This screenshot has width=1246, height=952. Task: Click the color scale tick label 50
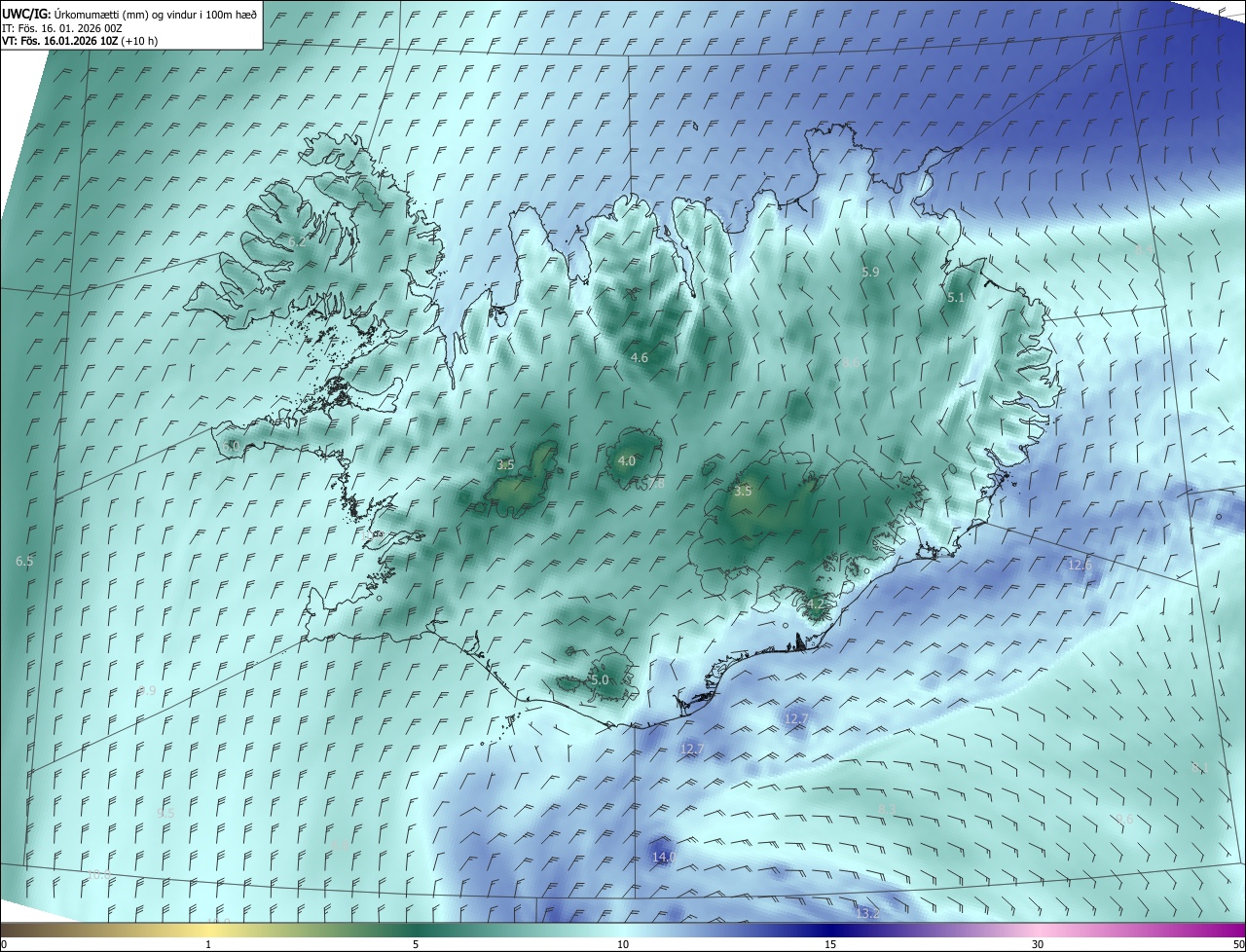1238,944
